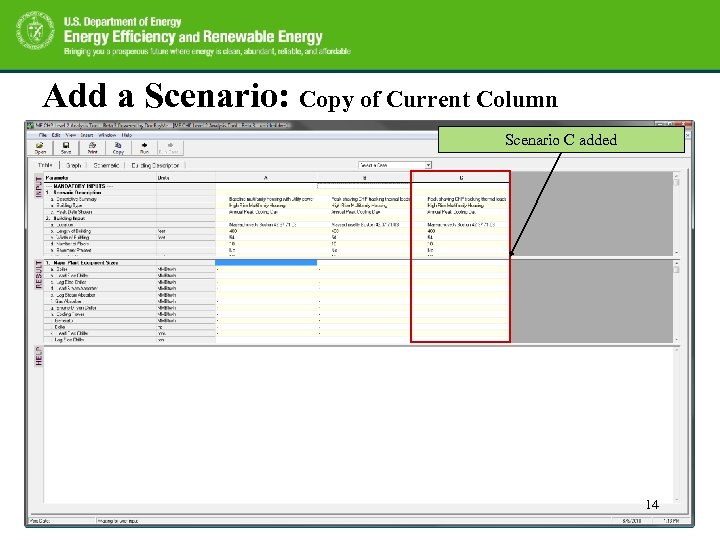Click scenario C Length of Building value 400
Viewport: 720px width, 540px height.
(x=431, y=231)
